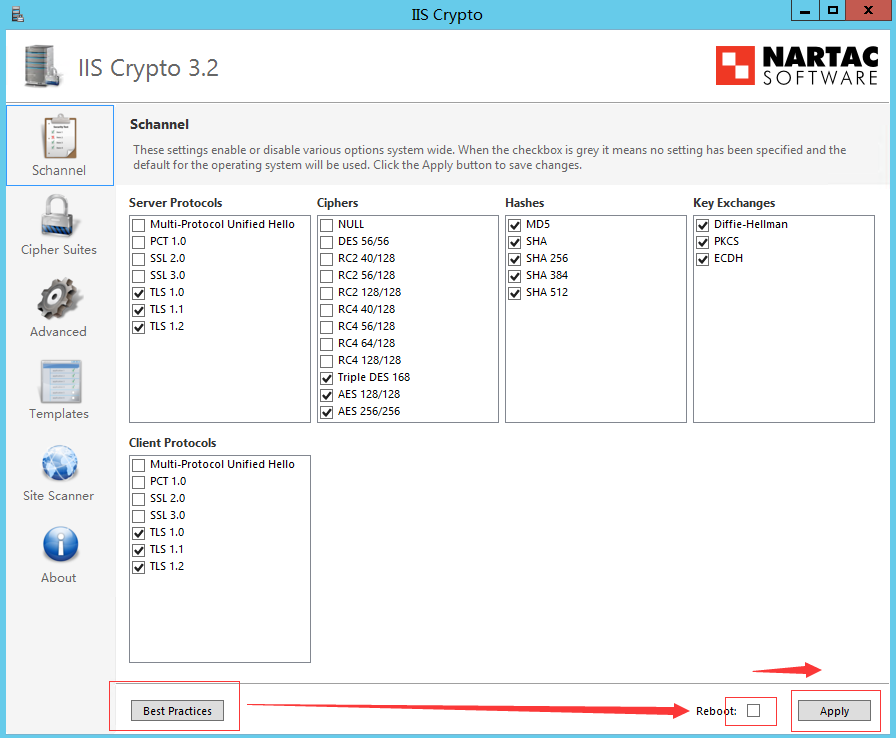Toggle TLS 1.2 in Client Protocols
This screenshot has width=896, height=738.
[138, 567]
